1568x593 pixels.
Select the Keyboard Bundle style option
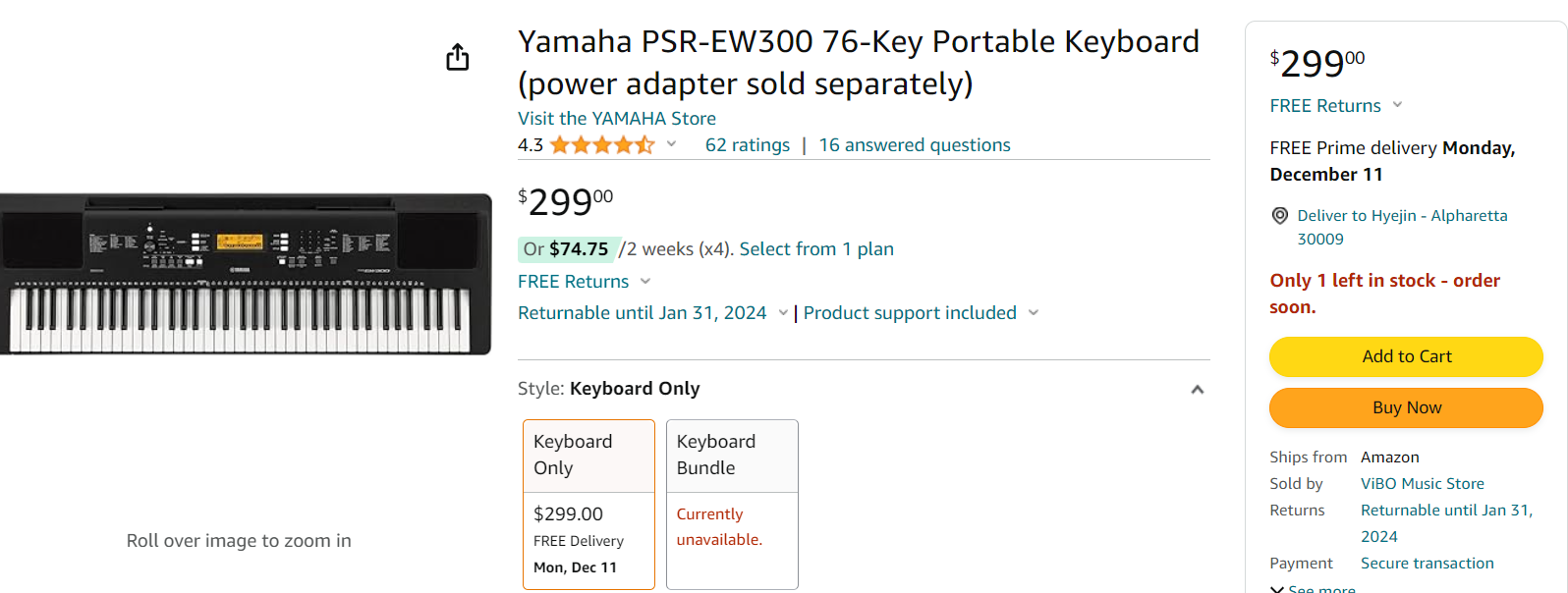pyautogui.click(x=732, y=504)
